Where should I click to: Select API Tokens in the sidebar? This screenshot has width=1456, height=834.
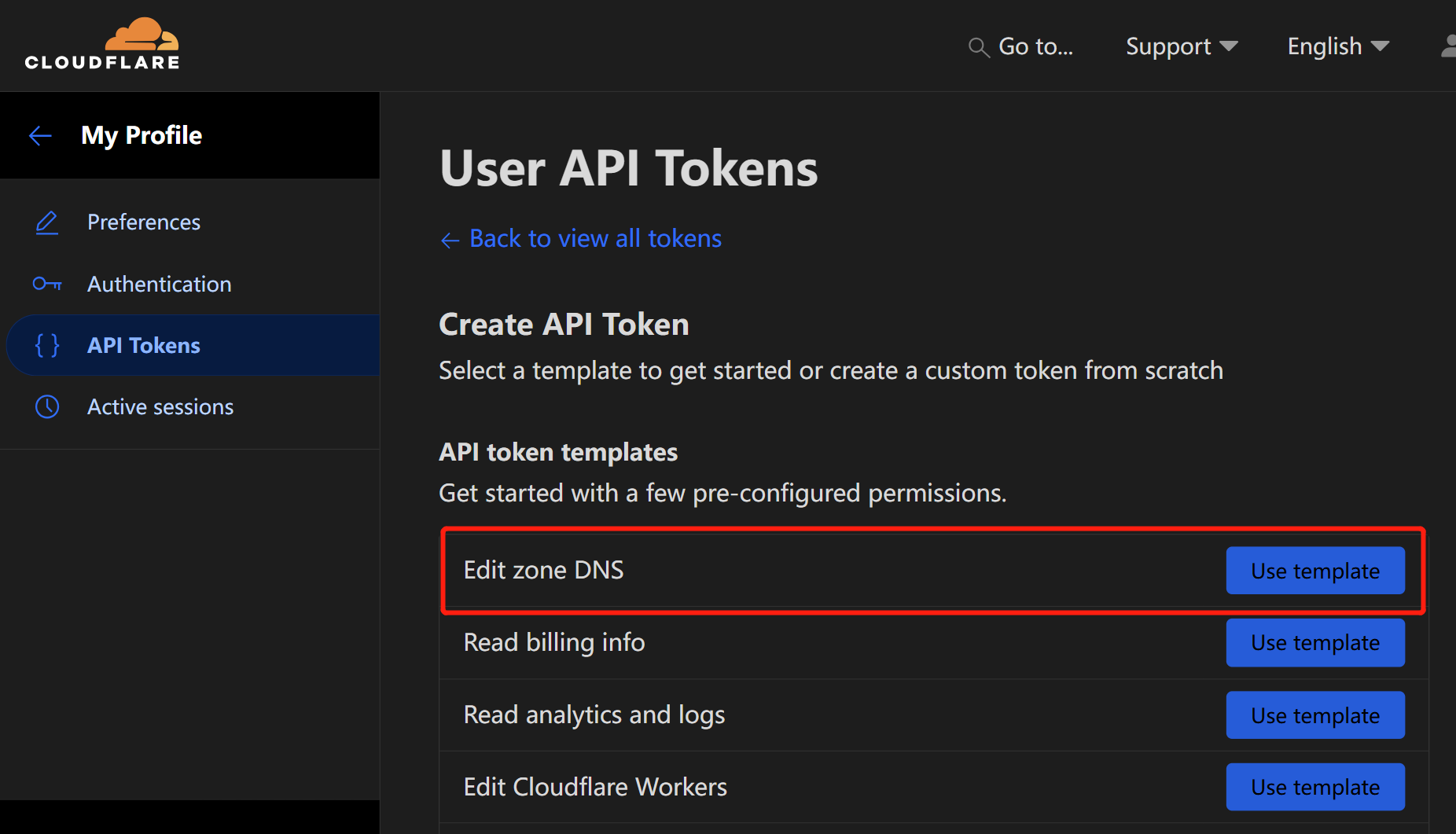tap(193, 345)
